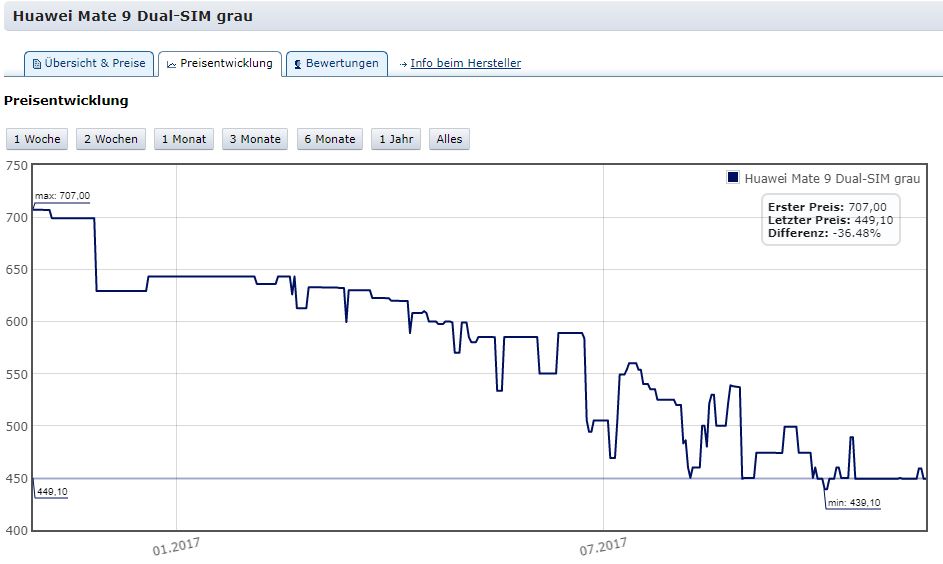
Task: Show the full history with Alles
Action: point(449,139)
